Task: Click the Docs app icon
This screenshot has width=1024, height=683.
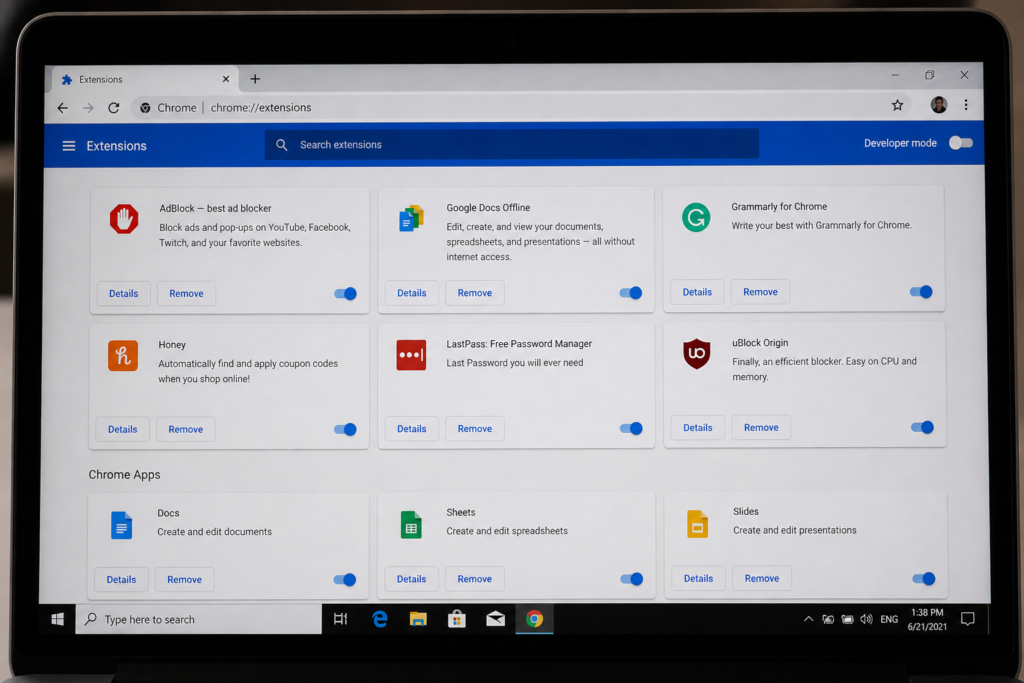Action: 121,525
